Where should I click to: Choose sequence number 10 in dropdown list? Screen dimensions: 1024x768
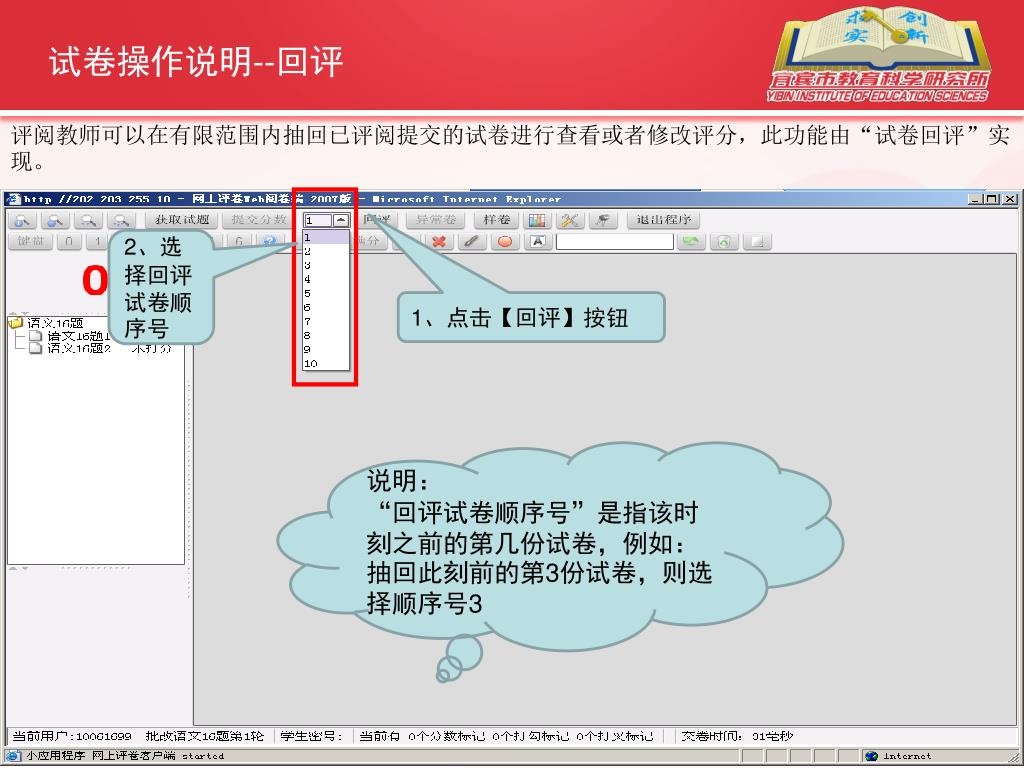(x=326, y=364)
